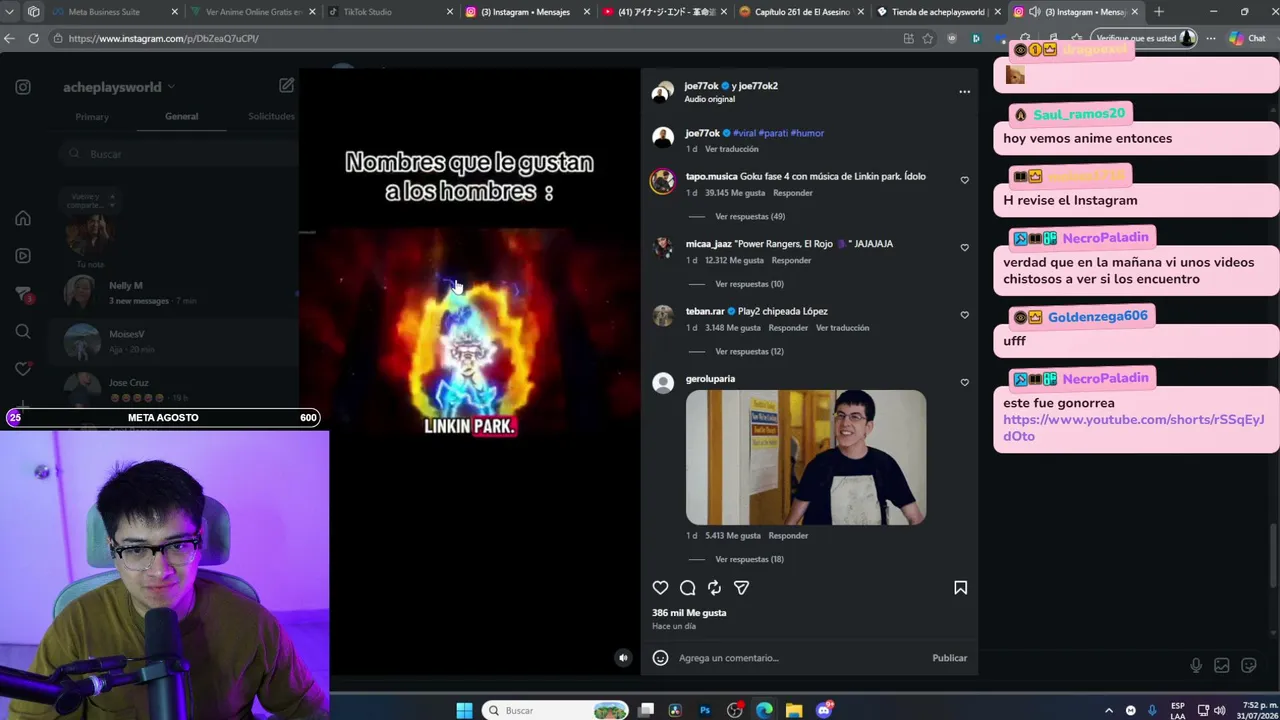1280x720 pixels.
Task: Open Notifications heart in the sidebar
Action: click(23, 369)
